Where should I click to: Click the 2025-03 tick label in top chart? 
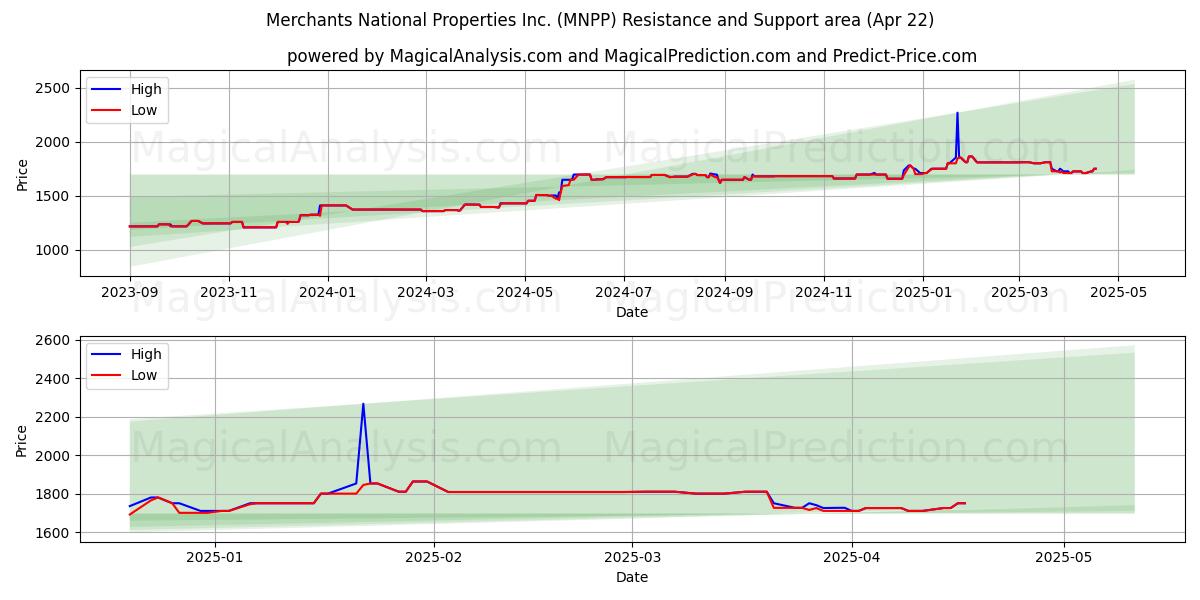coord(1019,293)
